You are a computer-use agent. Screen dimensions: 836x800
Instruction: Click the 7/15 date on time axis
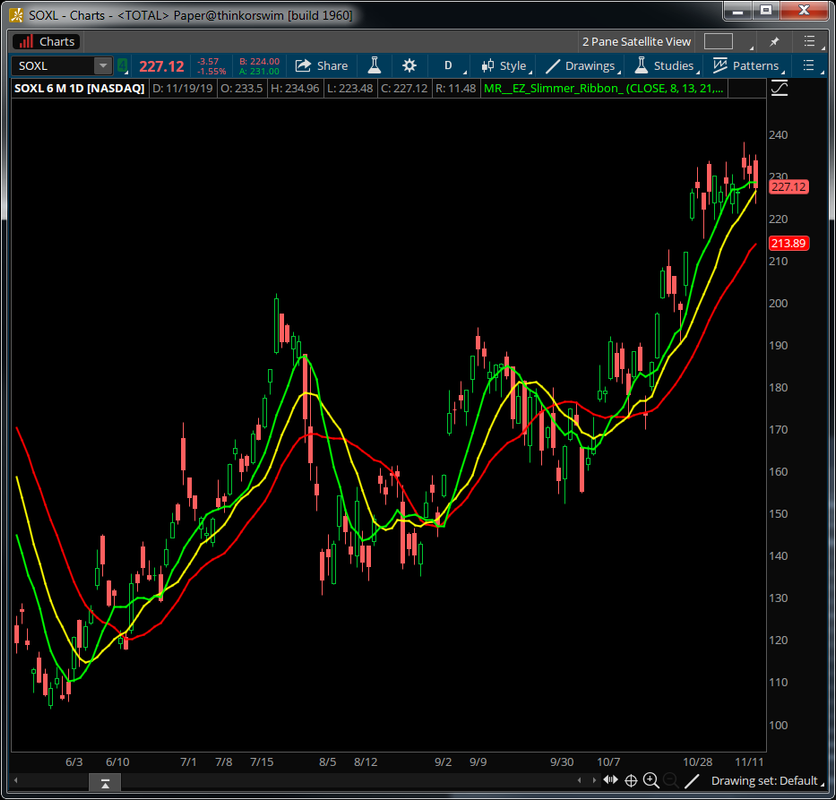[x=262, y=762]
